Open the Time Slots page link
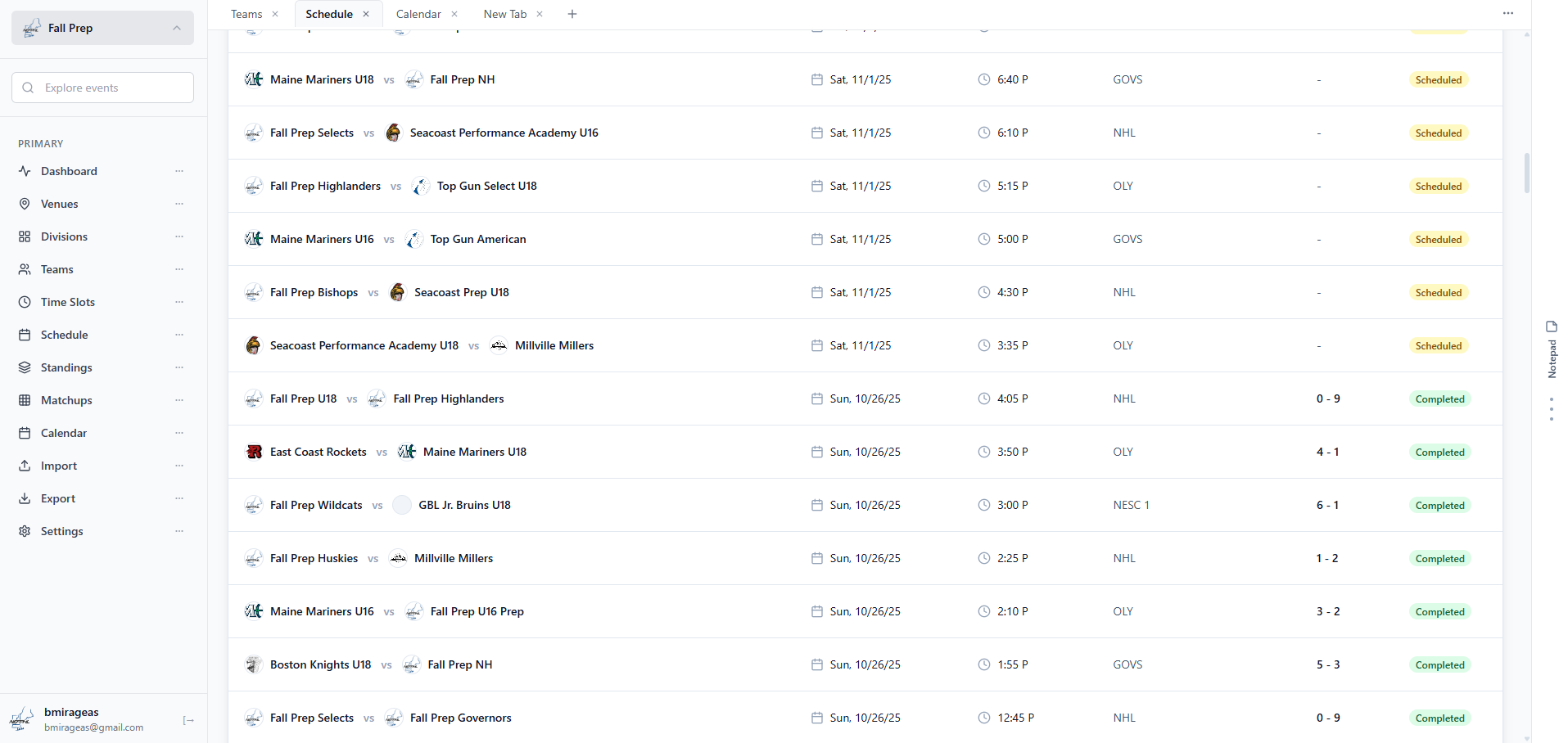Image resolution: width=1568 pixels, height=743 pixels. (68, 302)
